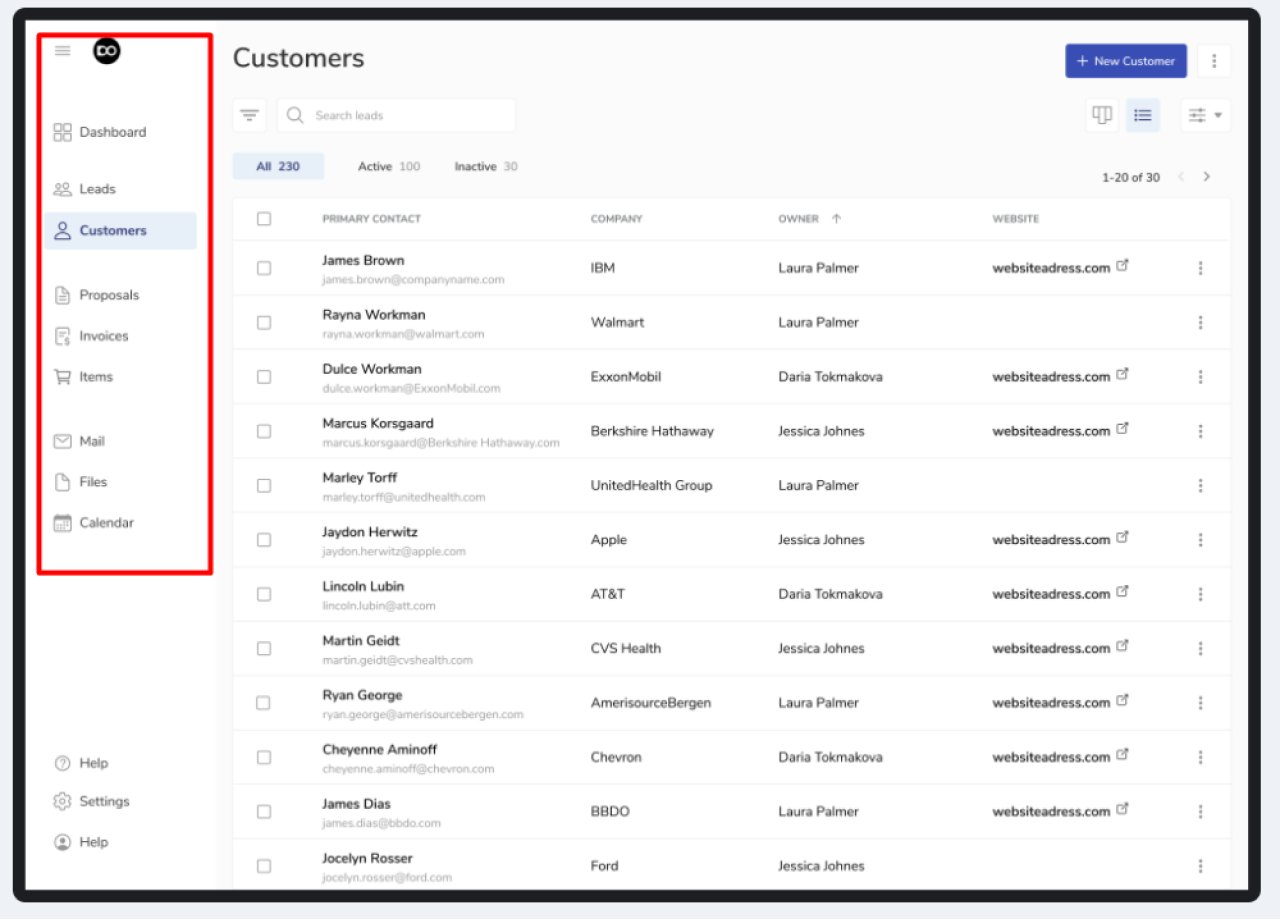Open the filter options icon
This screenshot has width=1280, height=920.
coord(249,114)
